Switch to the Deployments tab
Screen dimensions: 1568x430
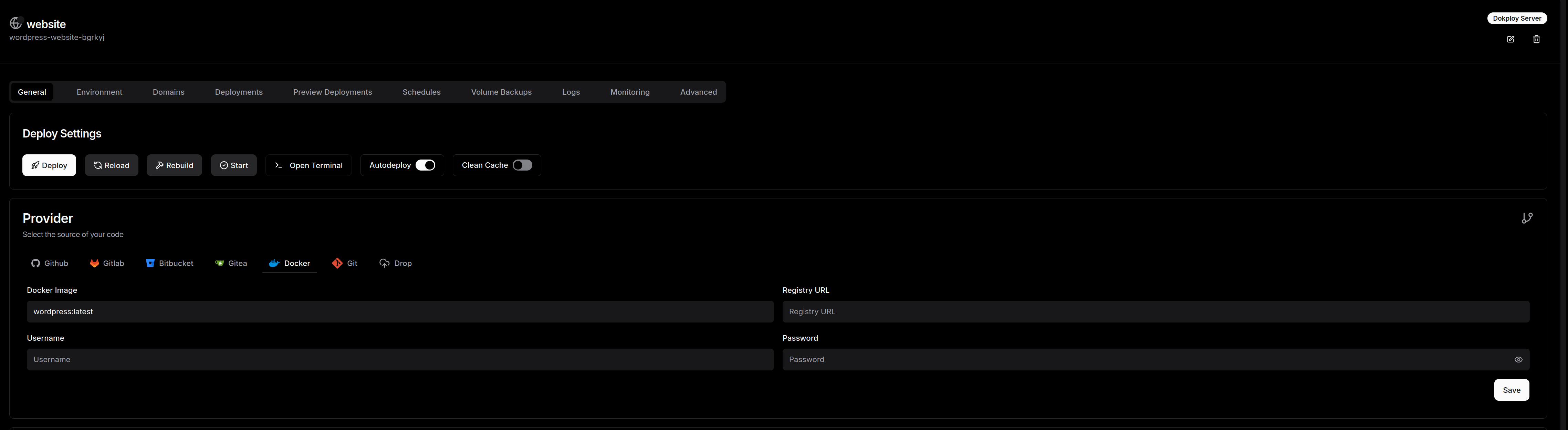click(x=239, y=92)
